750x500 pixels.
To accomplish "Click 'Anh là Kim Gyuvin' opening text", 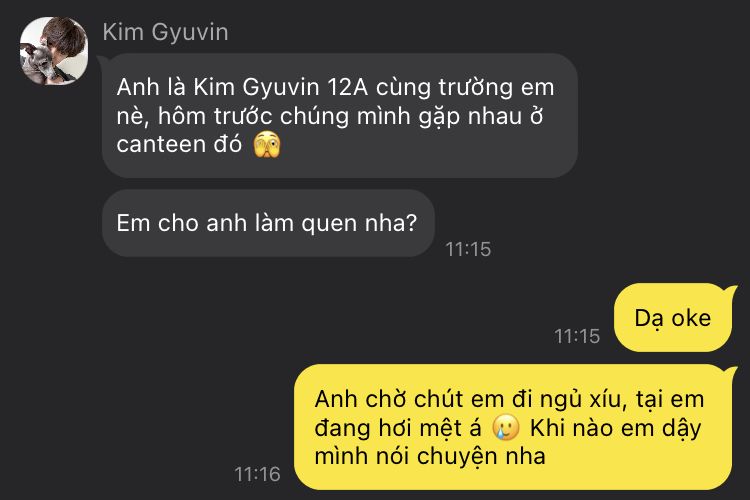I will click(x=218, y=88).
